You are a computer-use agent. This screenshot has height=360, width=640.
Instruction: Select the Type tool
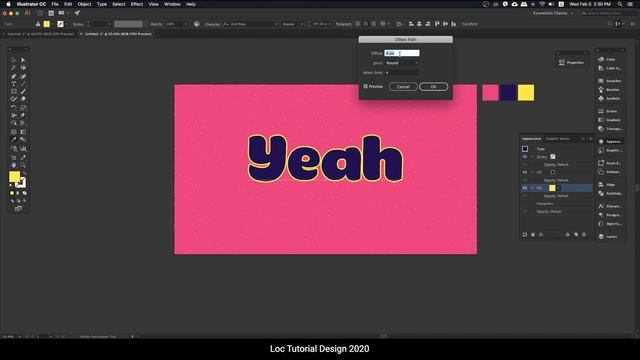[x=13, y=84]
